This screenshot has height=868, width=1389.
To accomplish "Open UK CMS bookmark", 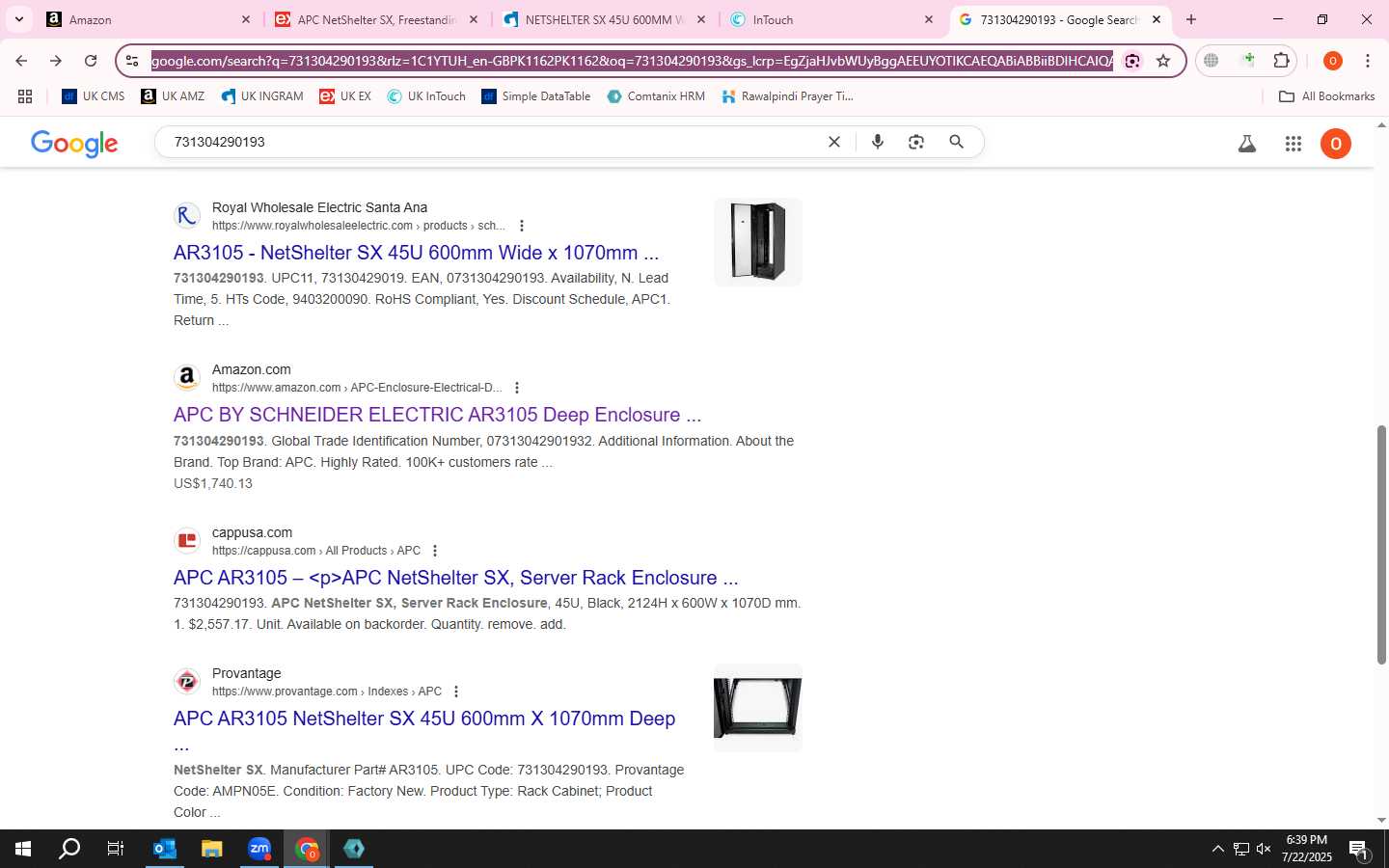I will click(x=94, y=96).
